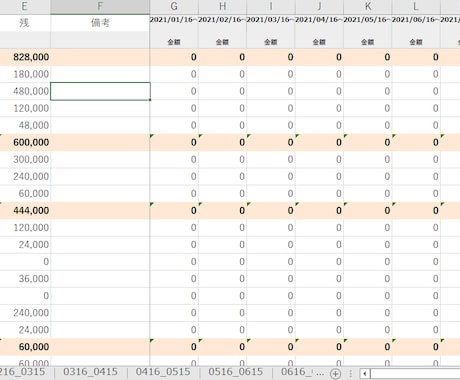Viewport: 460px width, 380px height.
Task: Click the 2021/06/16~ date header
Action: 416,20
